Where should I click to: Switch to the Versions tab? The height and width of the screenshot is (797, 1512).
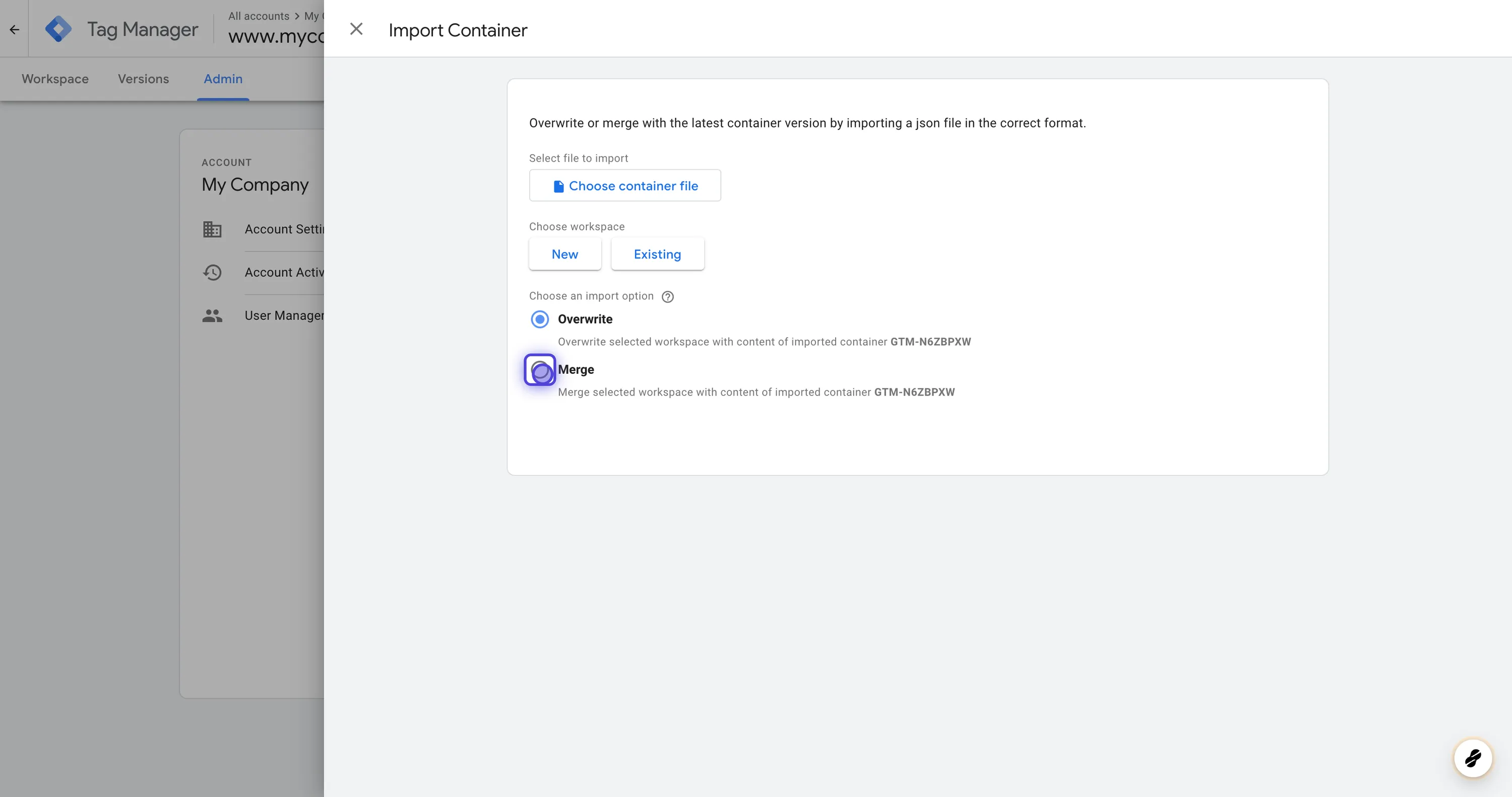click(143, 79)
